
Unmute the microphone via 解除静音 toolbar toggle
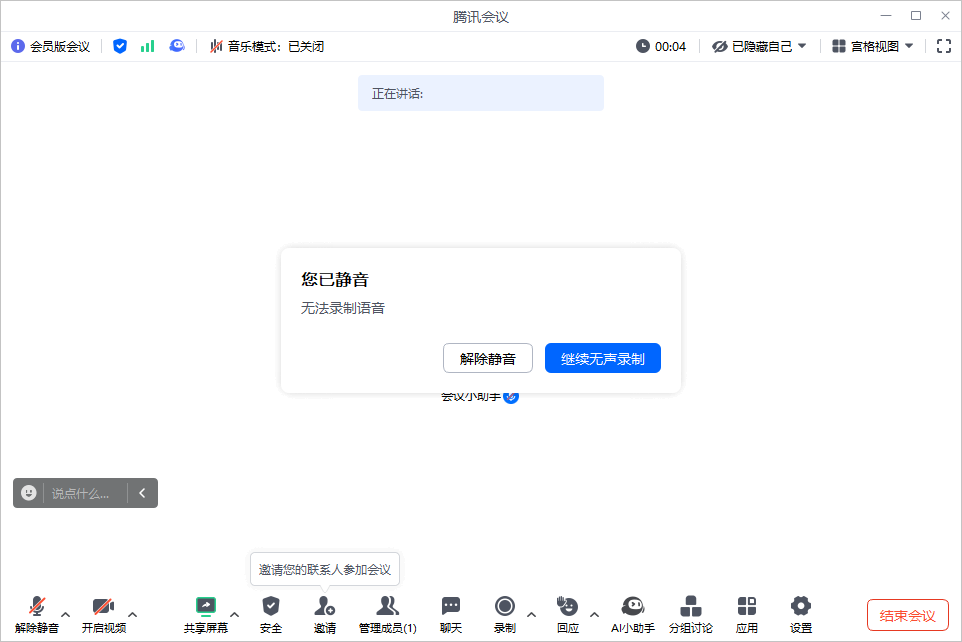click(37, 614)
